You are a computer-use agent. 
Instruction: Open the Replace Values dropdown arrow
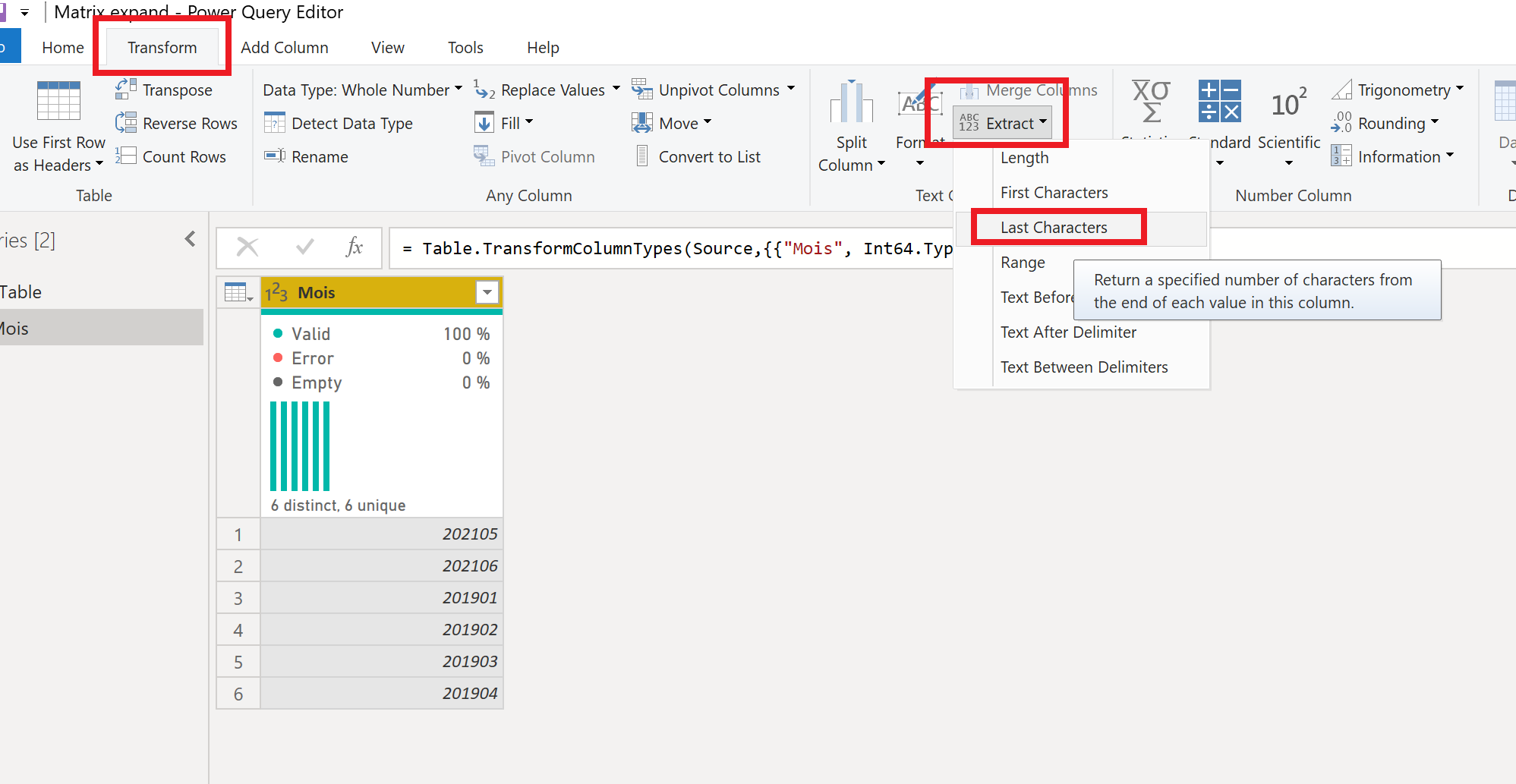tap(616, 90)
